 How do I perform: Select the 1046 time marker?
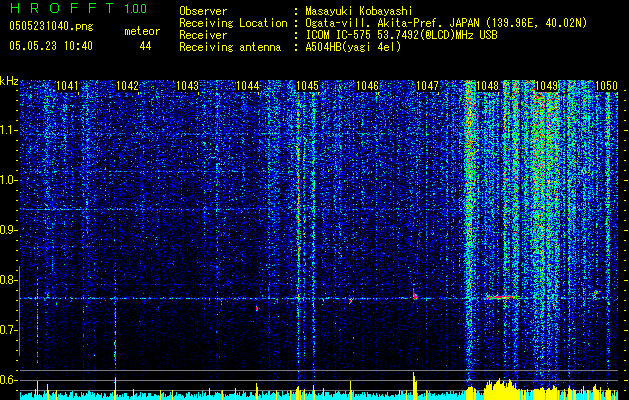367,86
